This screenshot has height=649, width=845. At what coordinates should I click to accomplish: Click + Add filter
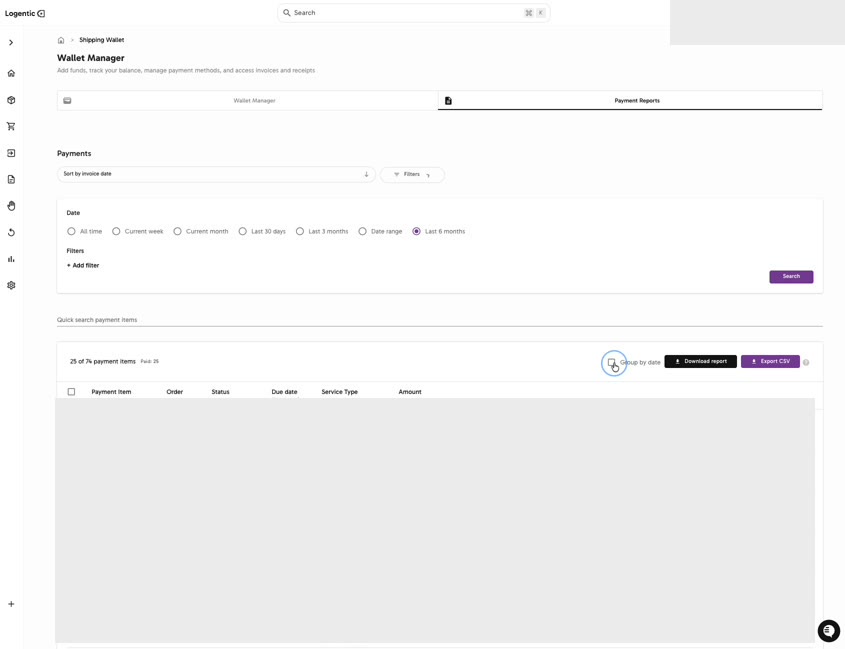click(x=83, y=265)
